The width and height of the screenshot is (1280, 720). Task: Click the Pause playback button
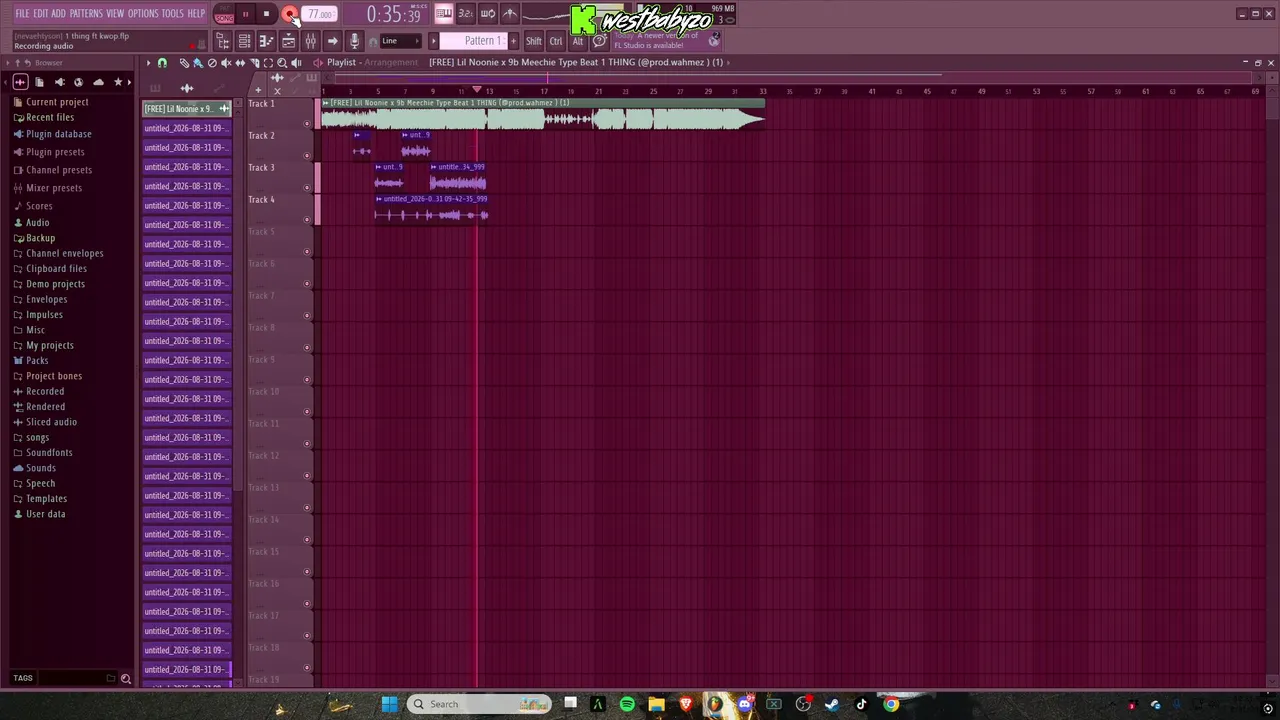click(x=245, y=14)
